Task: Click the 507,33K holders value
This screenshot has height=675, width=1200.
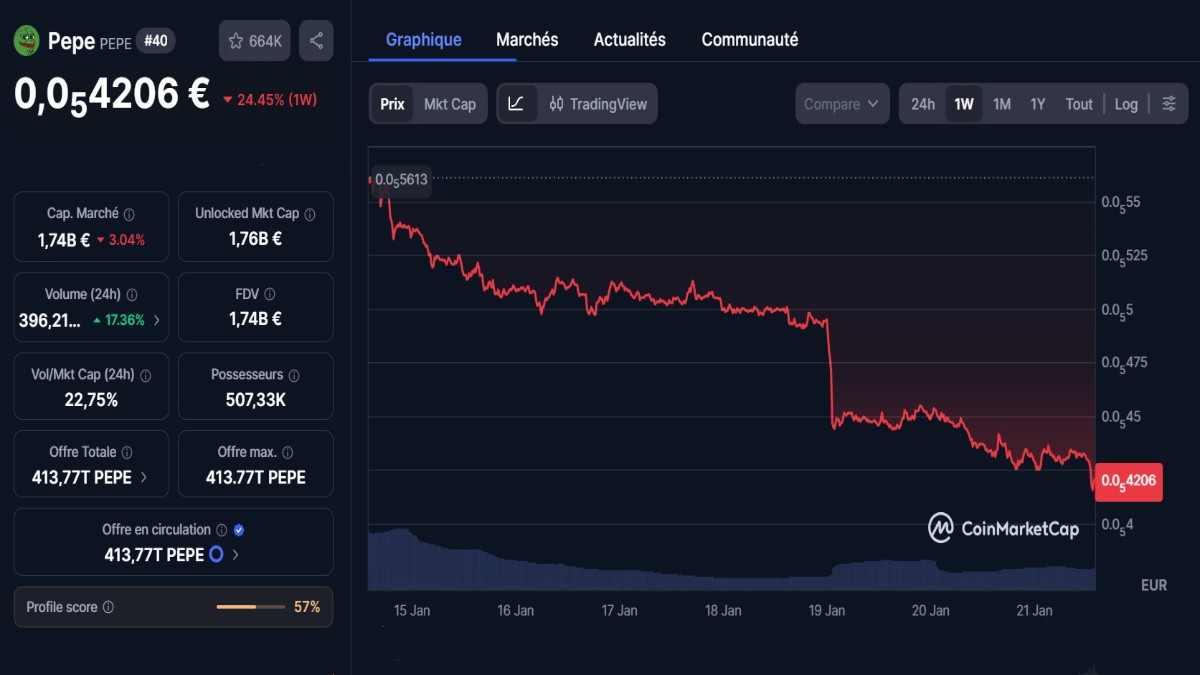Action: (255, 400)
